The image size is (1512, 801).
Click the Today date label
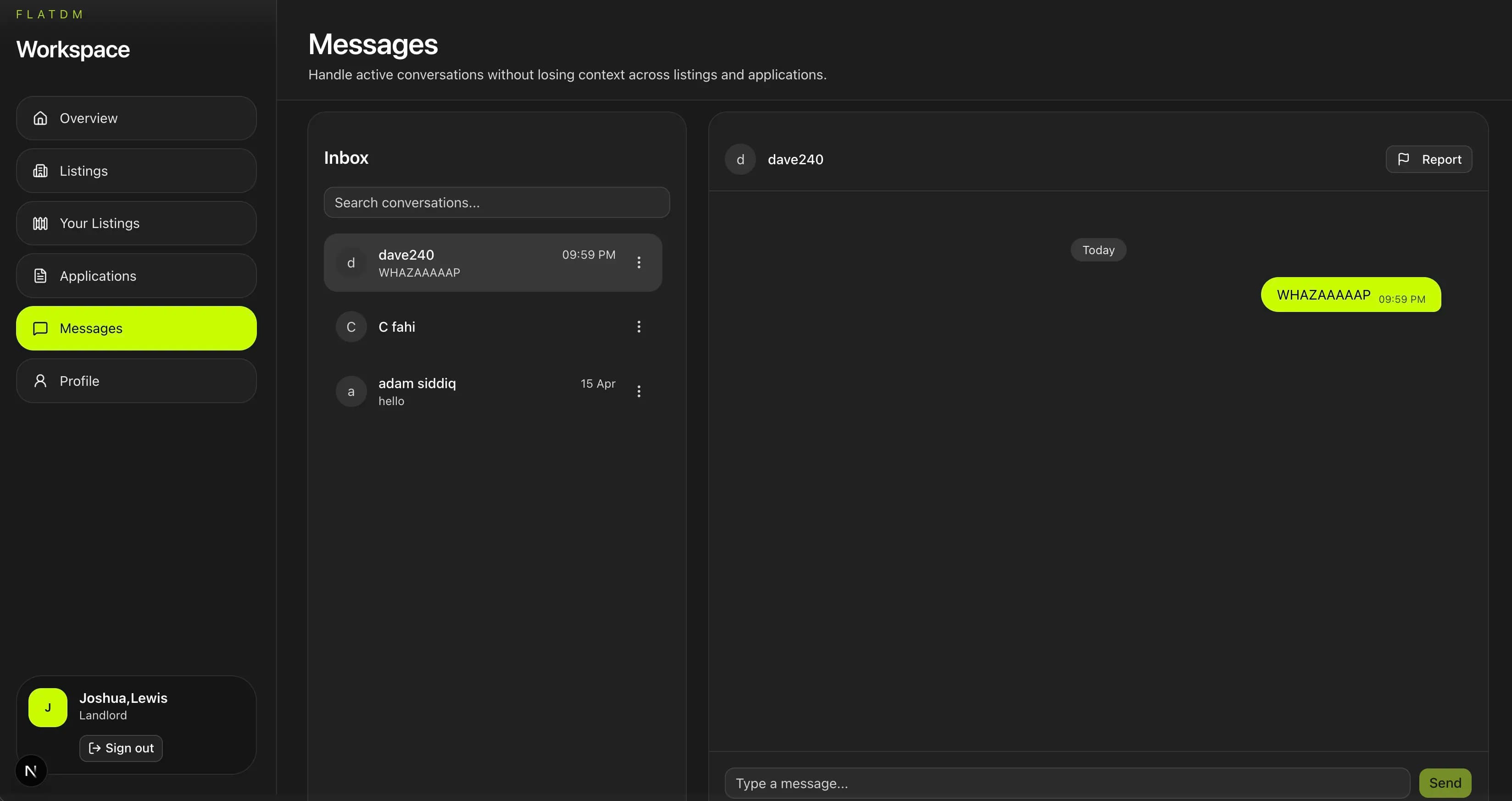coord(1098,250)
